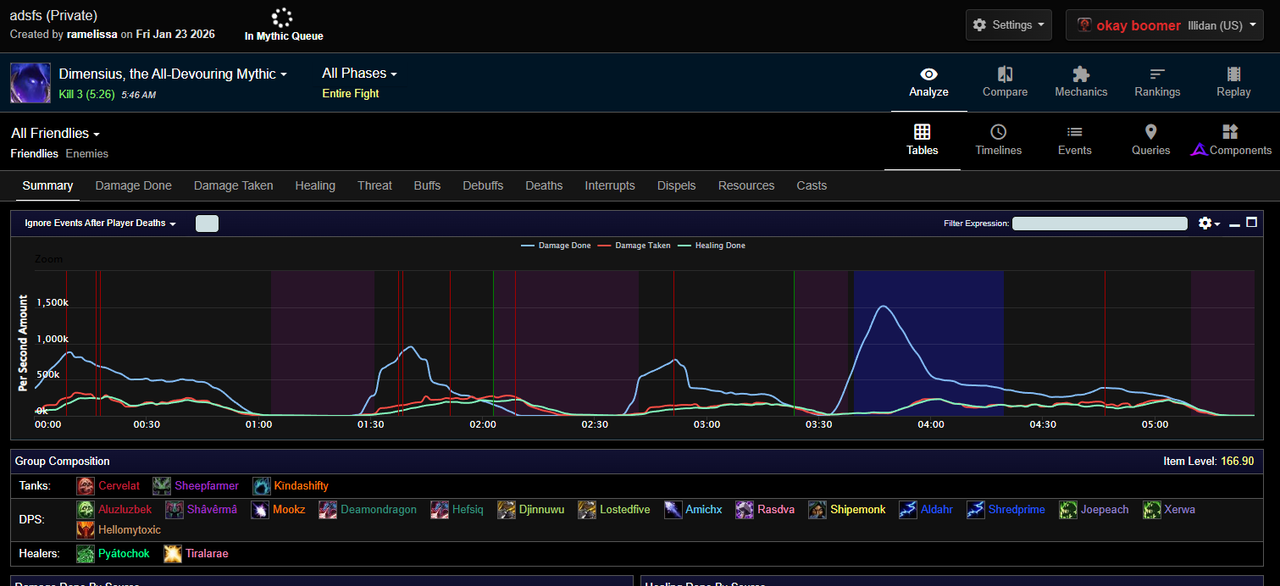Click the class icon beside Kindashifty

(x=261, y=486)
